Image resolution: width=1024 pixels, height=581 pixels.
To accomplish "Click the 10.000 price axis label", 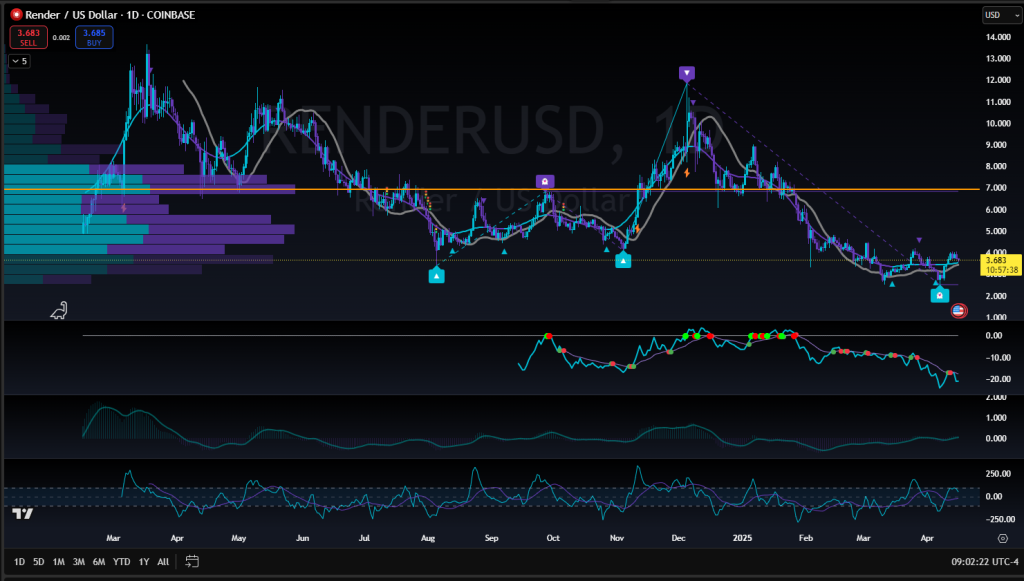I will pos(999,123).
